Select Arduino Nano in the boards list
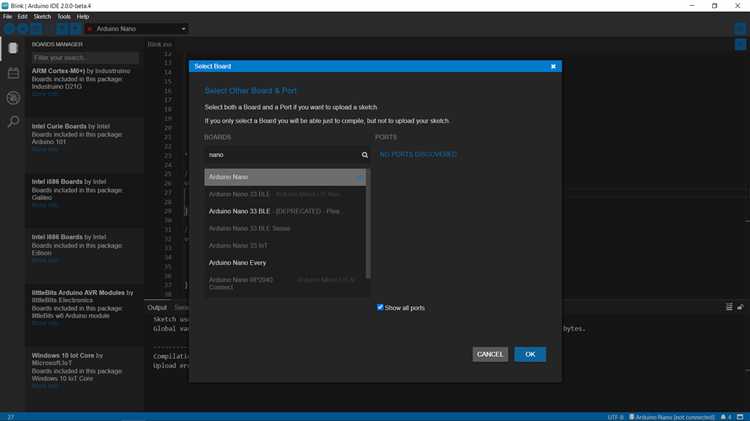750x421 pixels. click(285, 177)
